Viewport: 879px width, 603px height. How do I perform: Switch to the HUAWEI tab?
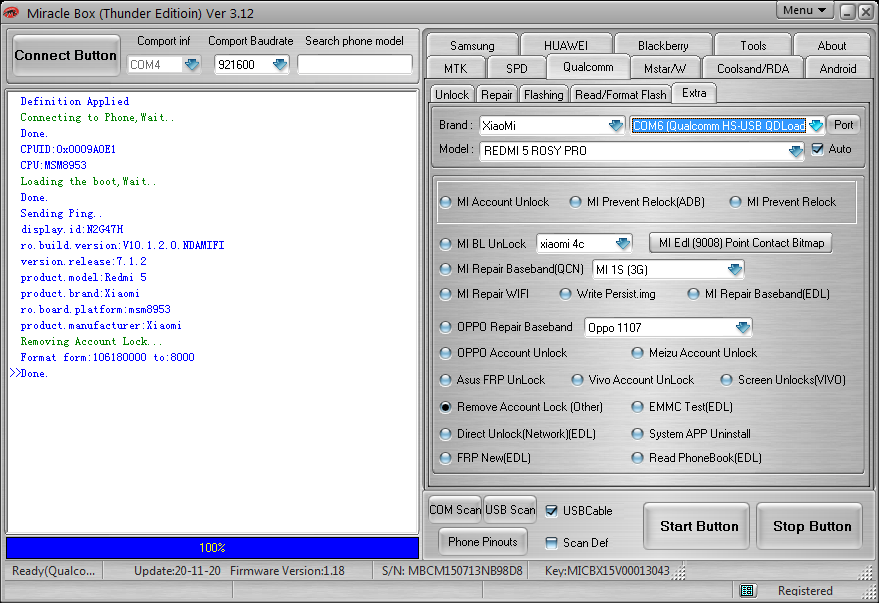pos(566,45)
